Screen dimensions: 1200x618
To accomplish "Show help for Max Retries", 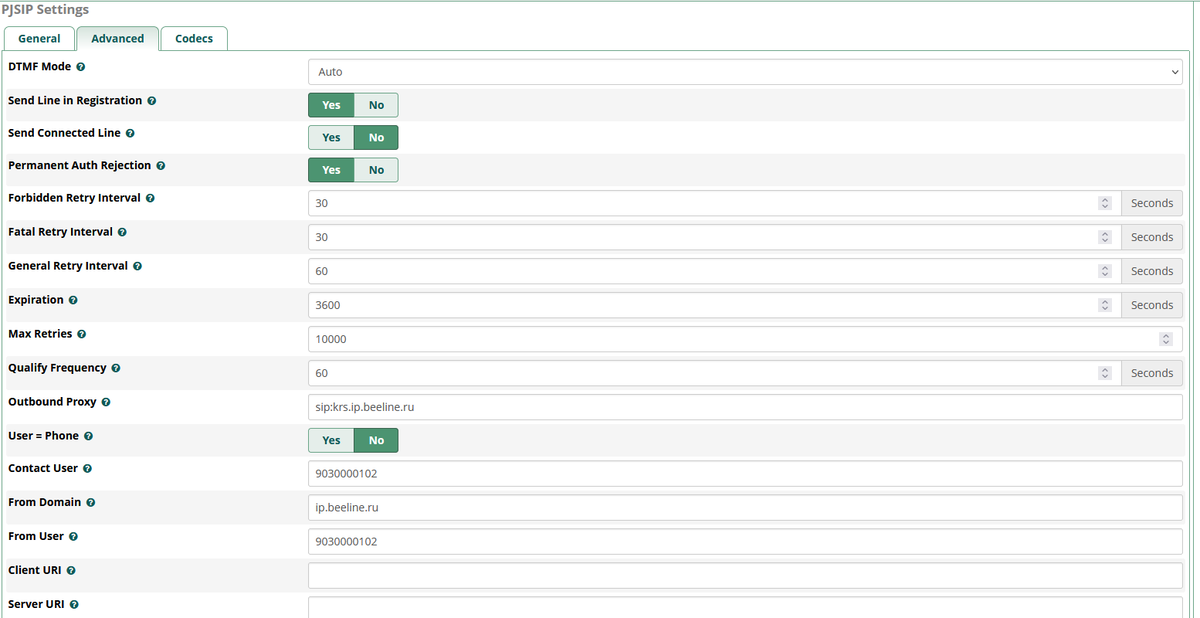I will point(81,333).
